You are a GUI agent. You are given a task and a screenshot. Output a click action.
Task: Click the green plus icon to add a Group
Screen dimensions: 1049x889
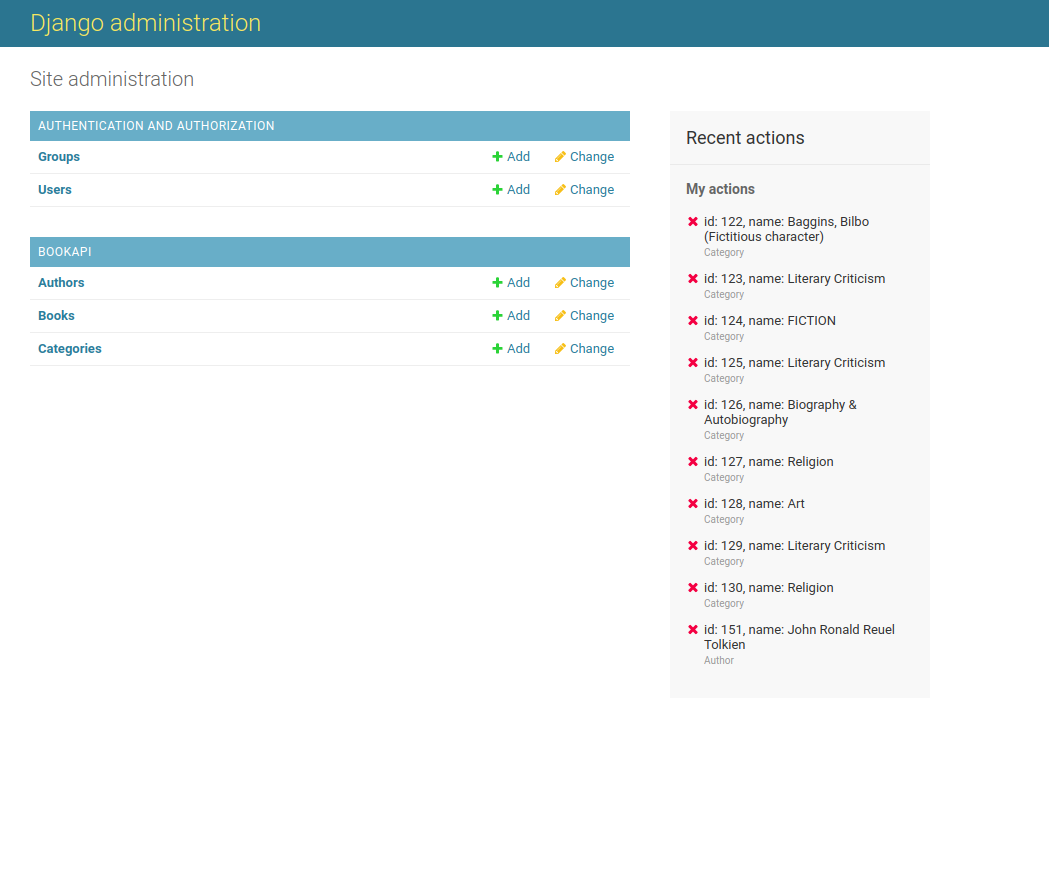(495, 157)
